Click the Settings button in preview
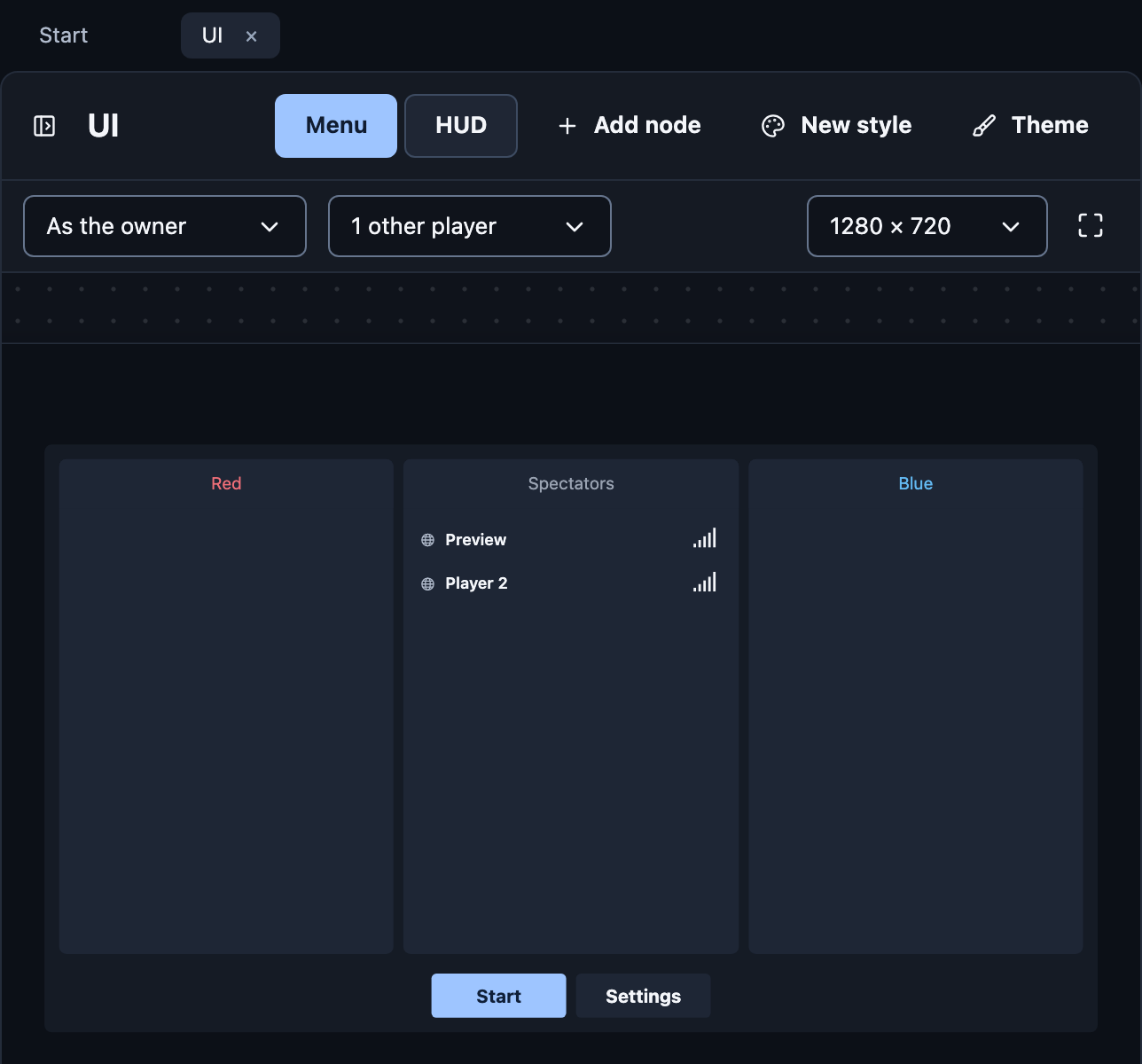Viewport: 1142px width, 1064px height. (643, 996)
